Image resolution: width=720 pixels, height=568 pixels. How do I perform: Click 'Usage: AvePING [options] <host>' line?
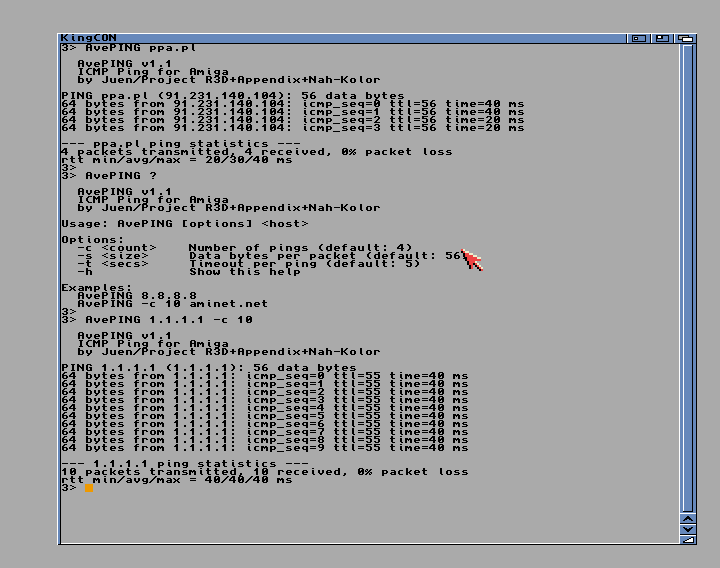click(185, 224)
